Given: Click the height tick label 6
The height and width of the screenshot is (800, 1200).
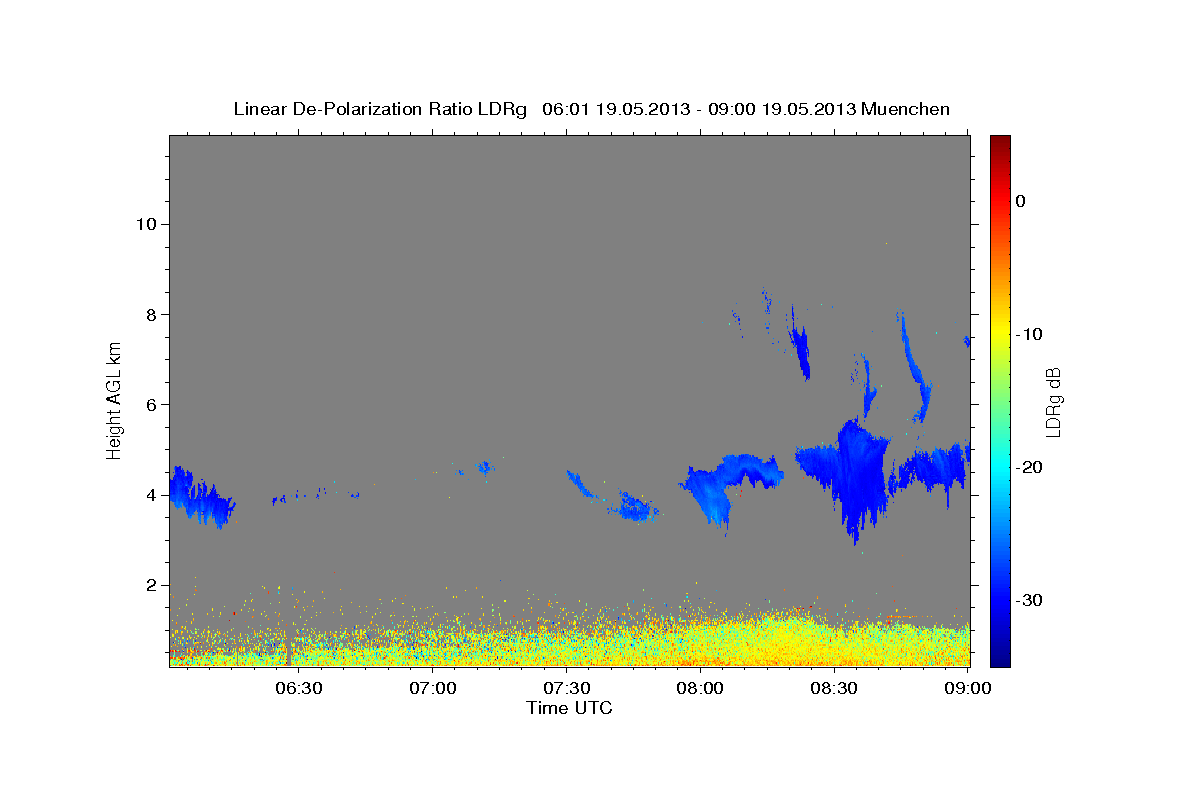Looking at the screenshot, I should (151, 404).
